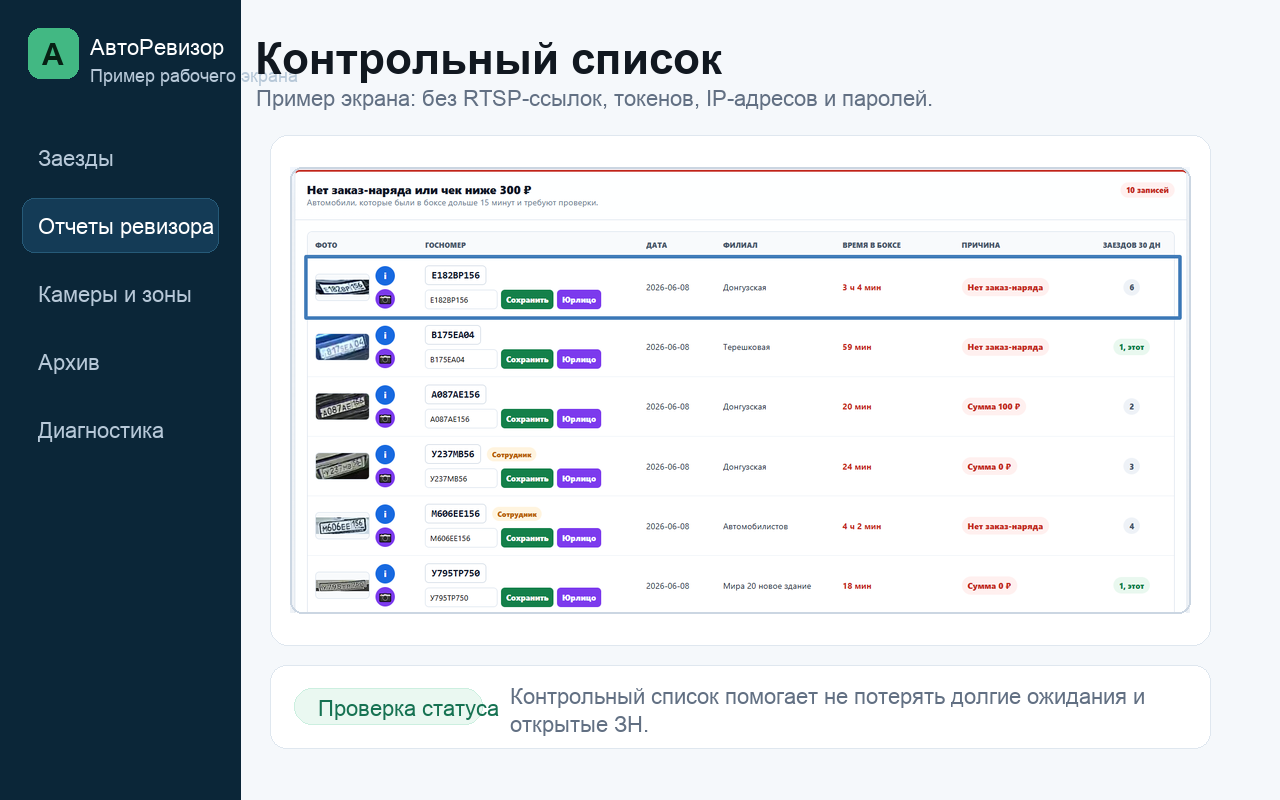Click the Проверка статуса badge
This screenshot has height=800, width=1280.
tap(389, 708)
